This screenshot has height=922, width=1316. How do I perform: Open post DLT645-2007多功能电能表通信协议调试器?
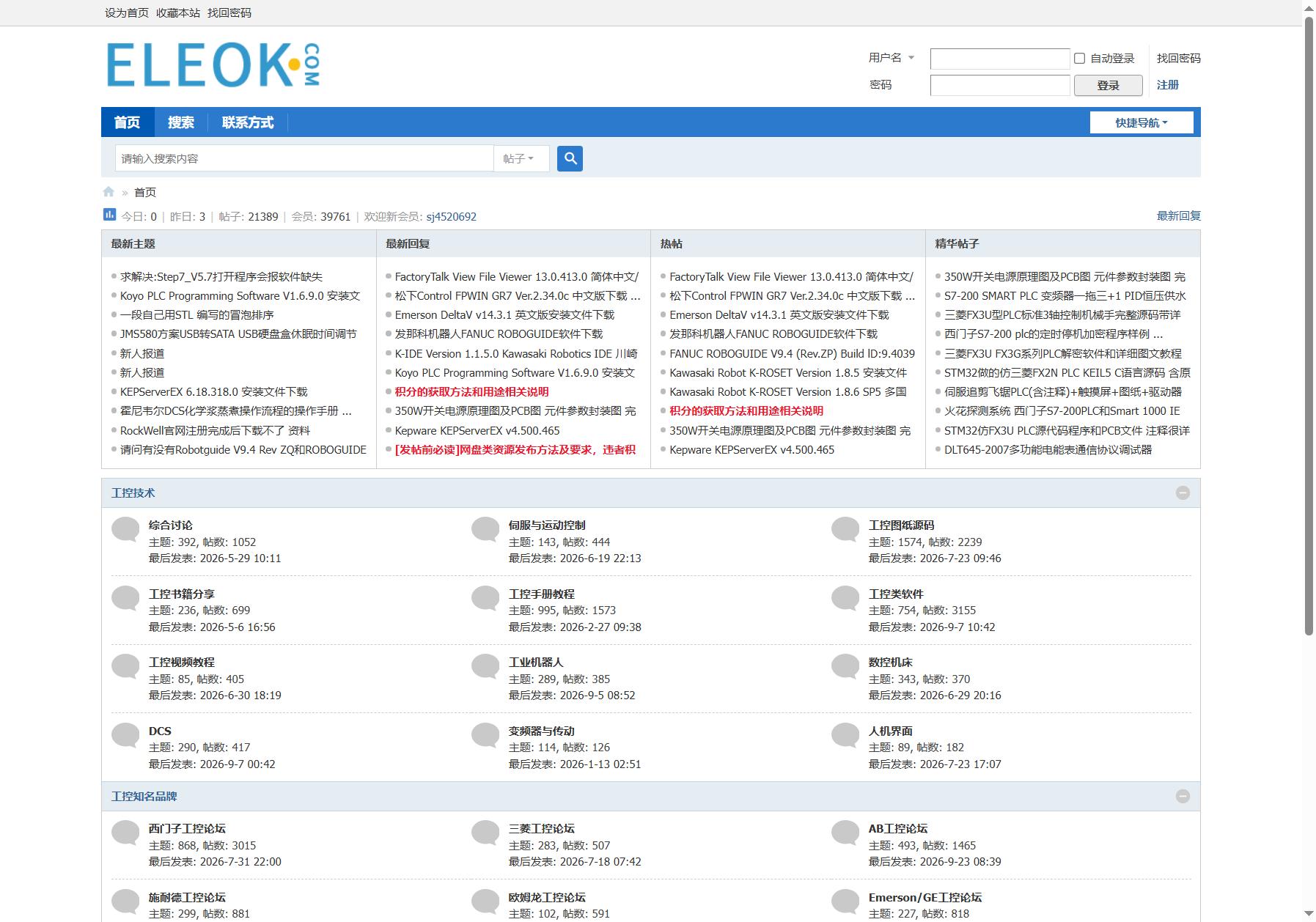pyautogui.click(x=1048, y=449)
